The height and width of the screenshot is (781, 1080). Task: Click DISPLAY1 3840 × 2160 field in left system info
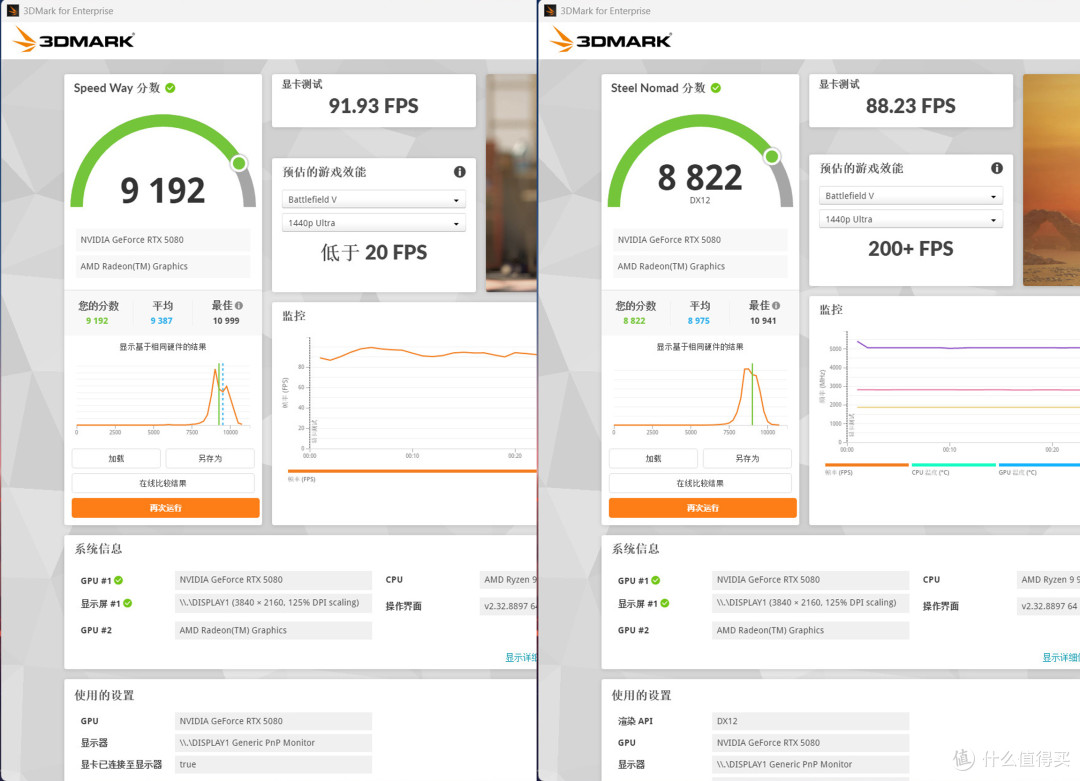pyautogui.click(x=273, y=603)
